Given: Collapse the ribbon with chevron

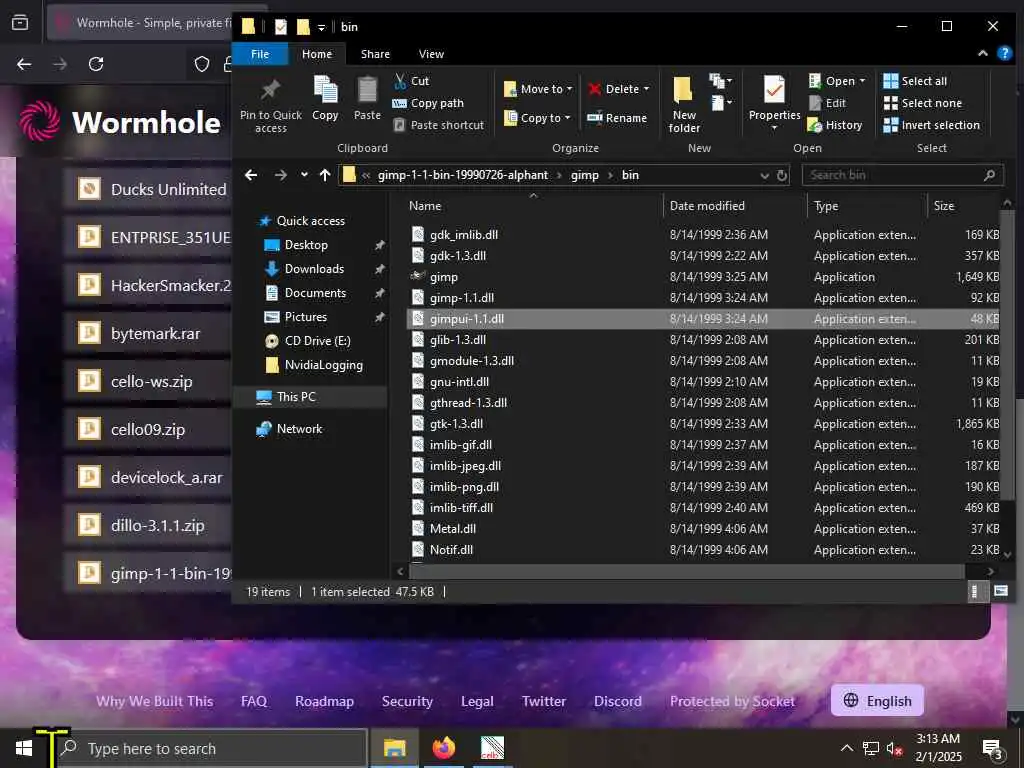Looking at the screenshot, I should [x=982, y=54].
